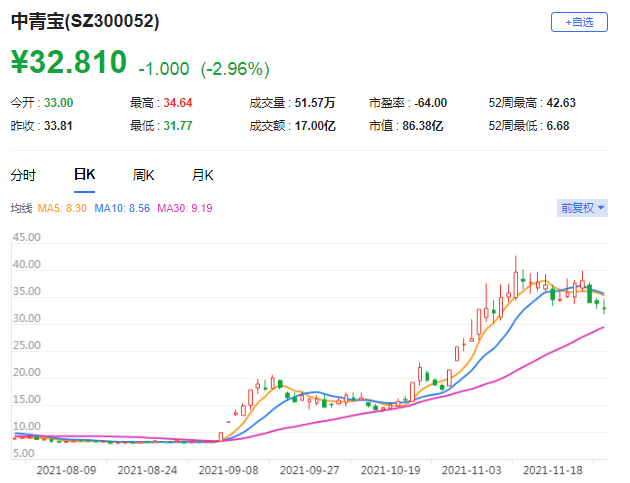Click the 2021-09-08 date axis label

click(229, 470)
